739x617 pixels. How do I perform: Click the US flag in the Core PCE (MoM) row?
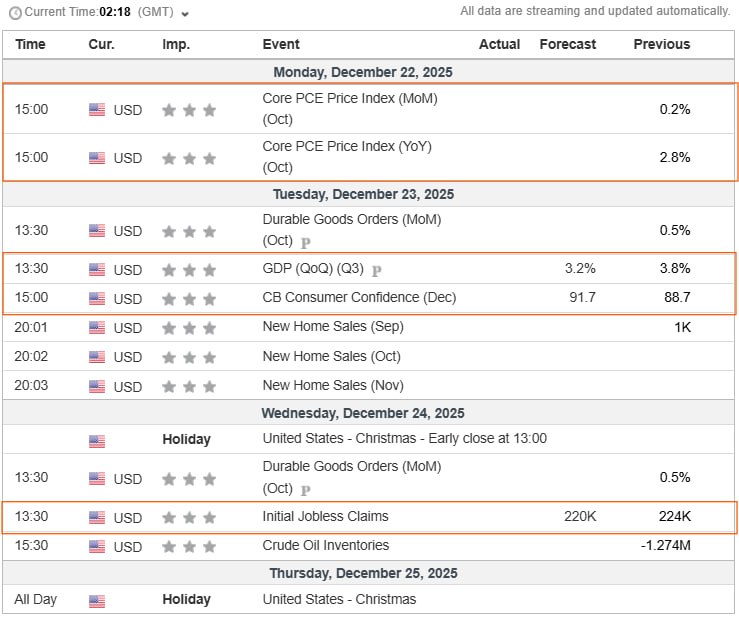97,110
